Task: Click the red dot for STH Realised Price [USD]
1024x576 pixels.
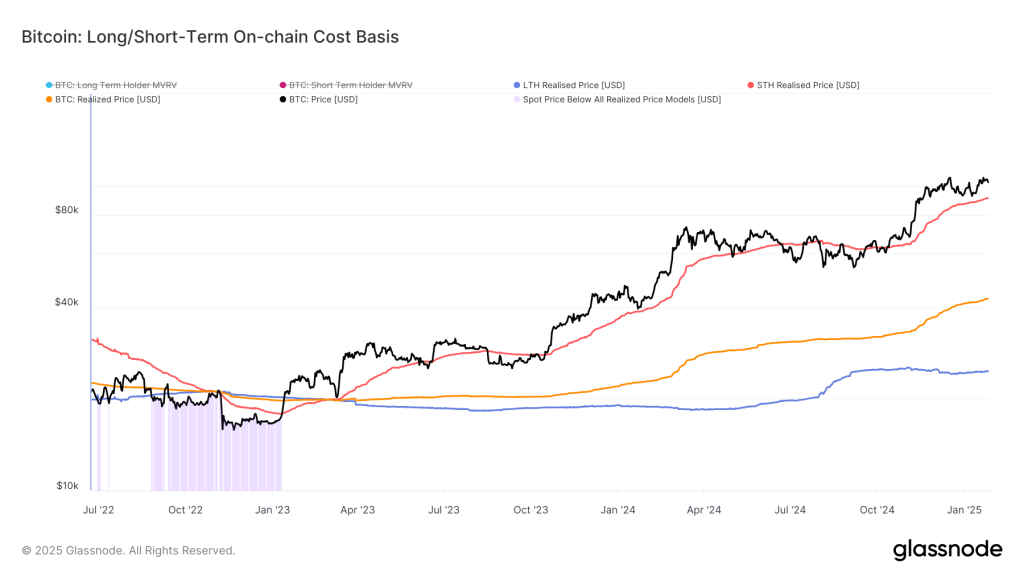Action: pyautogui.click(x=749, y=85)
